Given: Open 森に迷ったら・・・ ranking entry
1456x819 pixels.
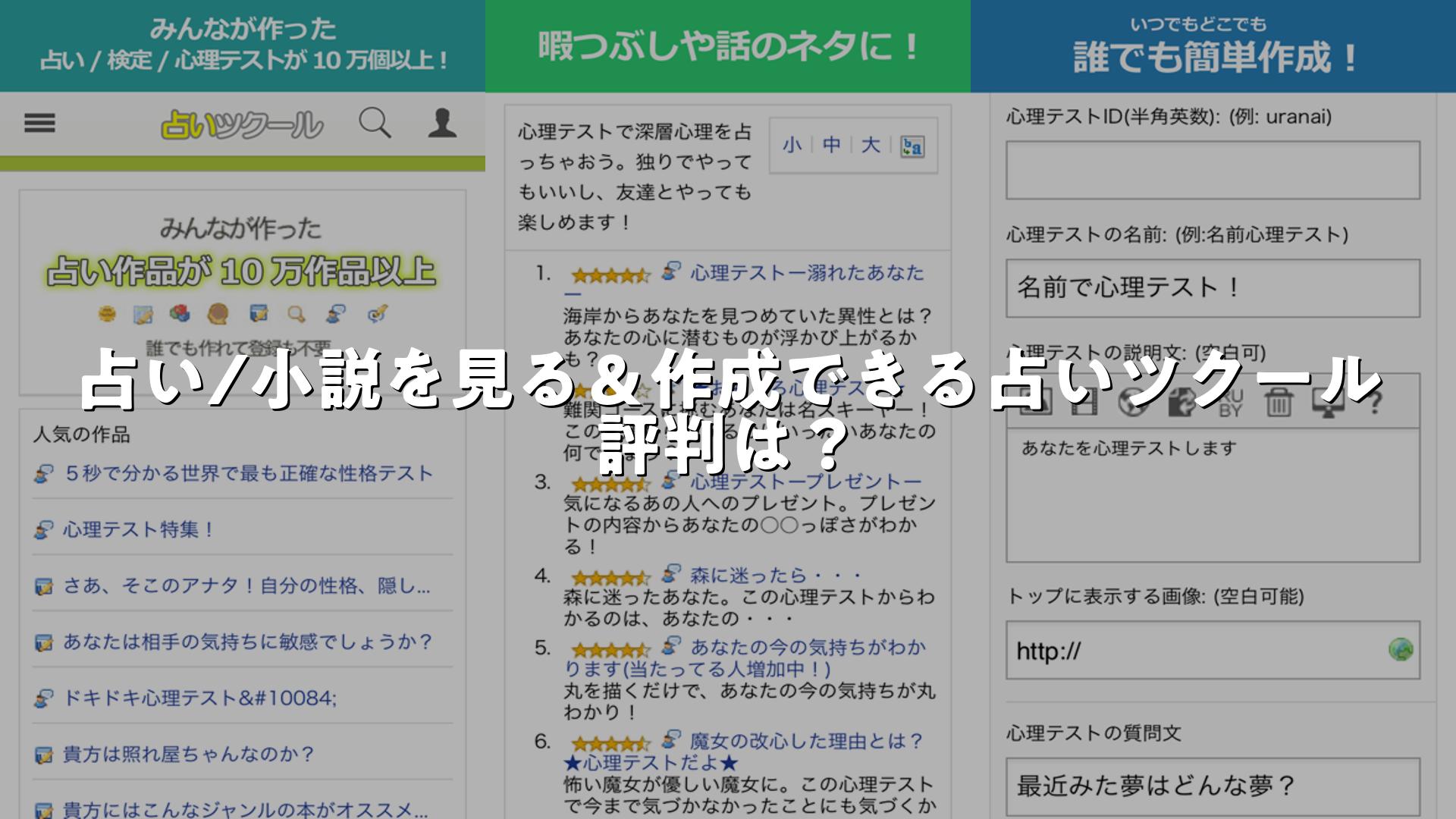Looking at the screenshot, I should tap(777, 575).
